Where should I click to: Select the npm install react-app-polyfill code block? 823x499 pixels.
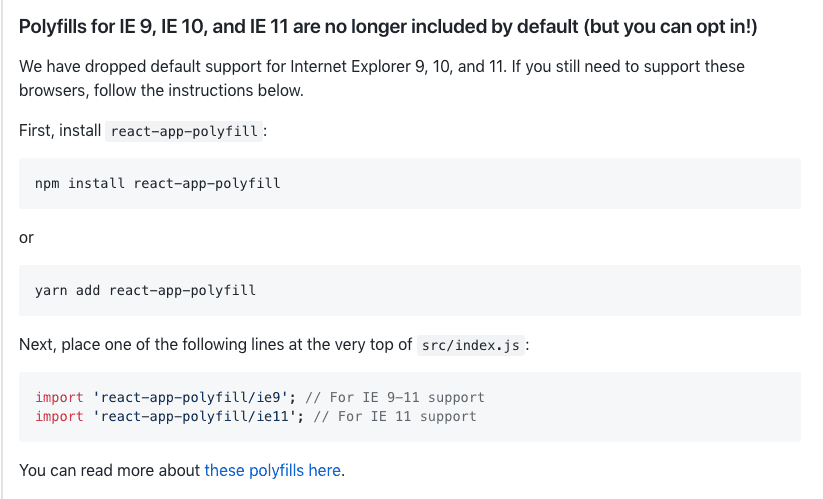410,183
